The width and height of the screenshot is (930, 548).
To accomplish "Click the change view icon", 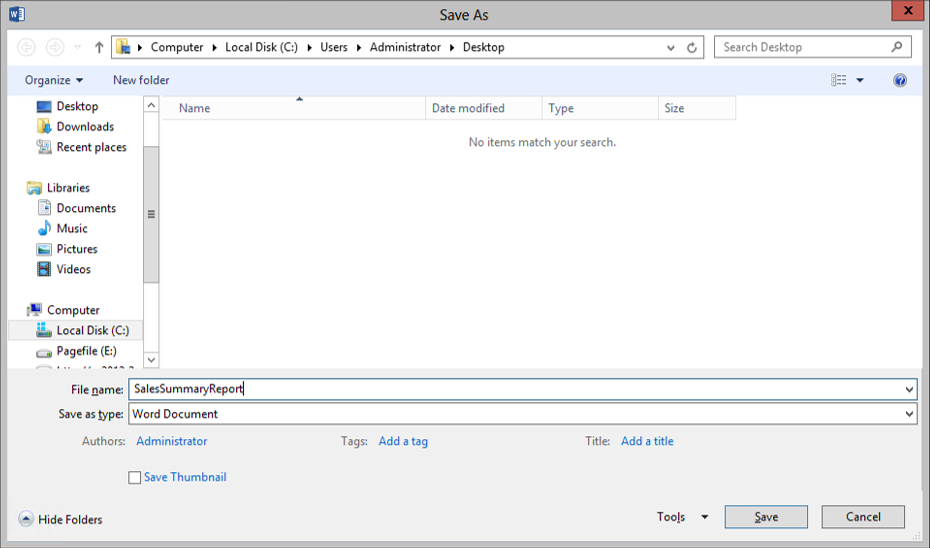I will 839,80.
